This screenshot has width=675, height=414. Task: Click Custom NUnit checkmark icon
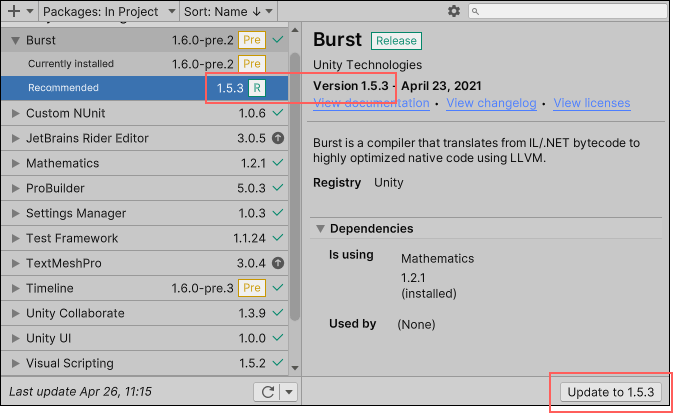(x=278, y=113)
